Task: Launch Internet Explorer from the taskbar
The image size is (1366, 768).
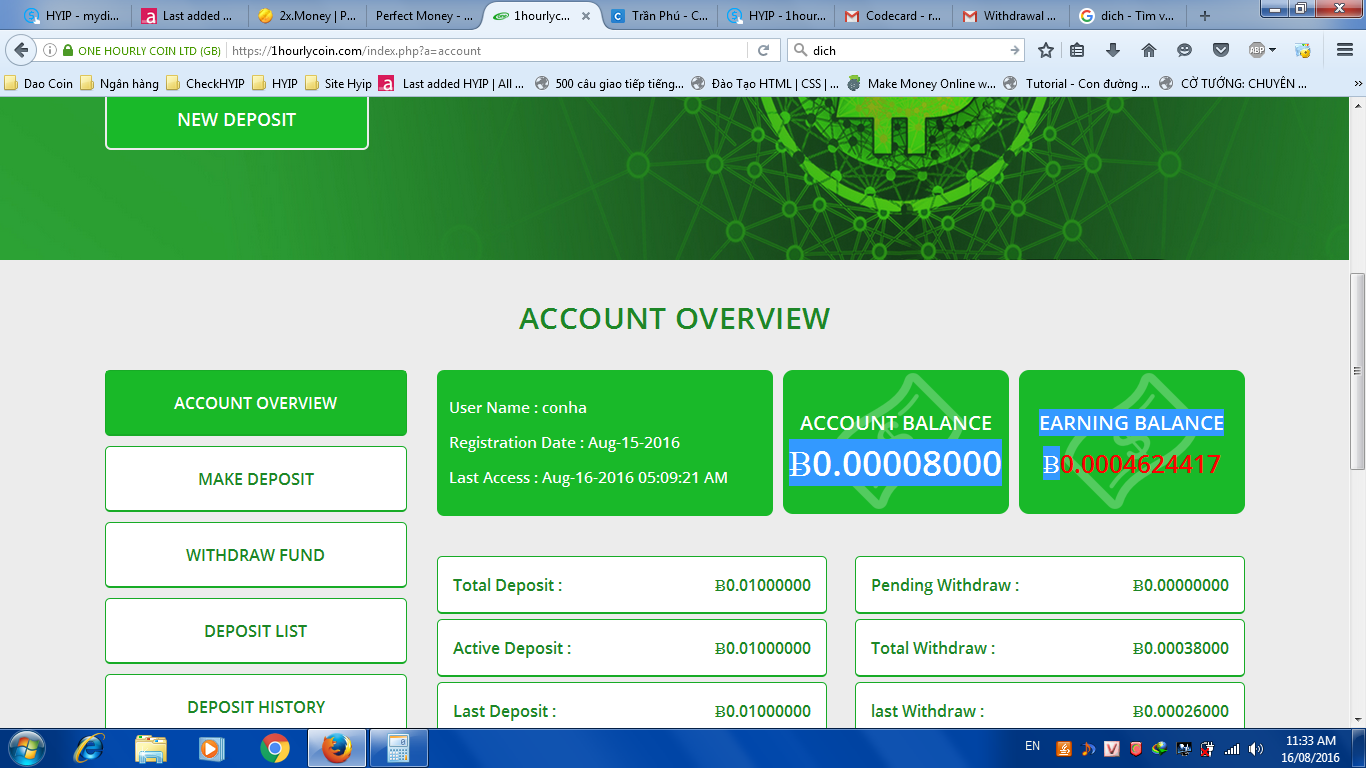Action: coord(89,748)
